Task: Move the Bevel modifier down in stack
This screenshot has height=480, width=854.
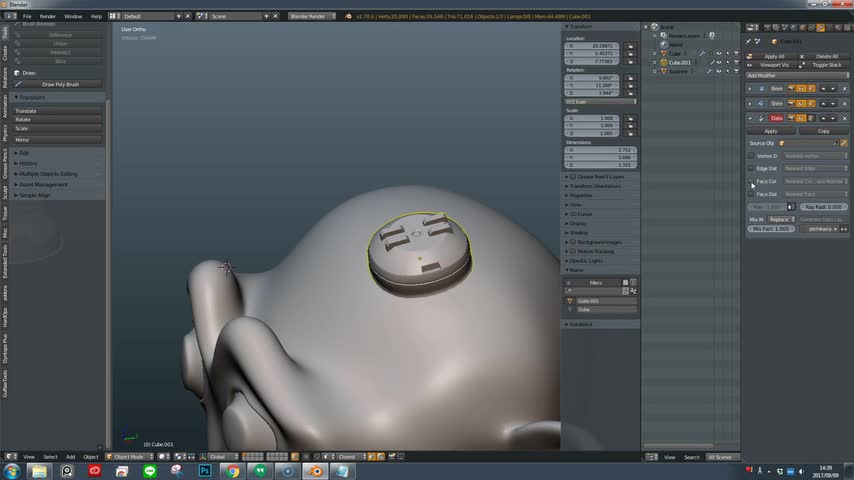Action: pos(833,89)
